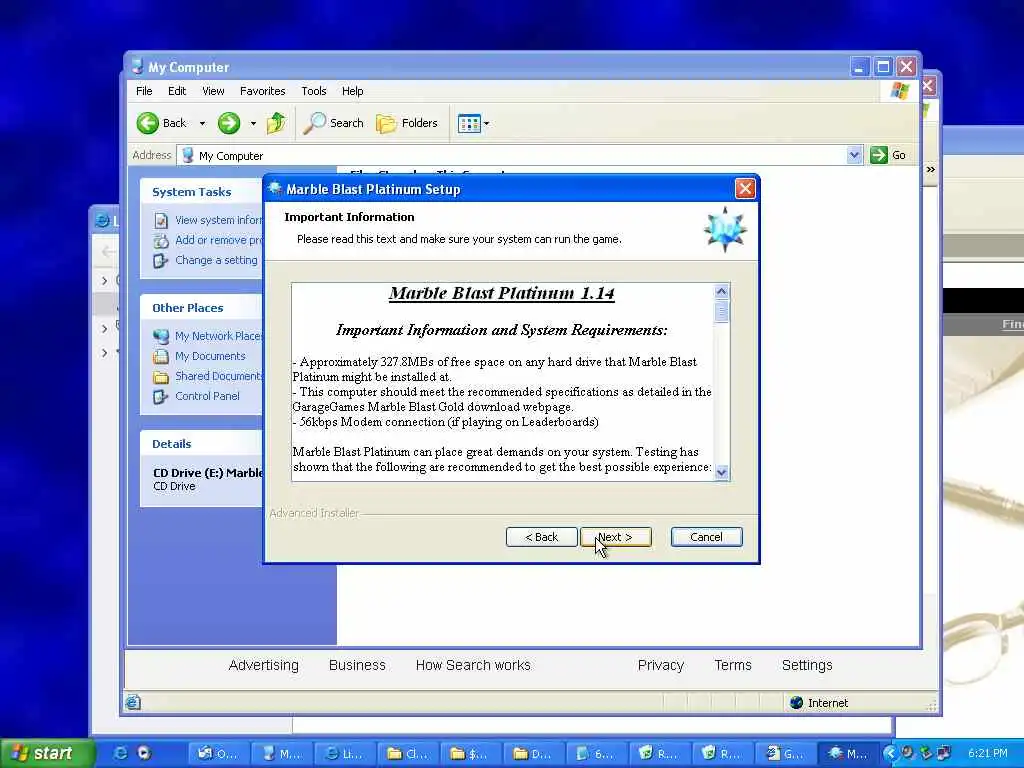Open the Views button in toolbar
The image size is (1024, 768).
(x=469, y=123)
